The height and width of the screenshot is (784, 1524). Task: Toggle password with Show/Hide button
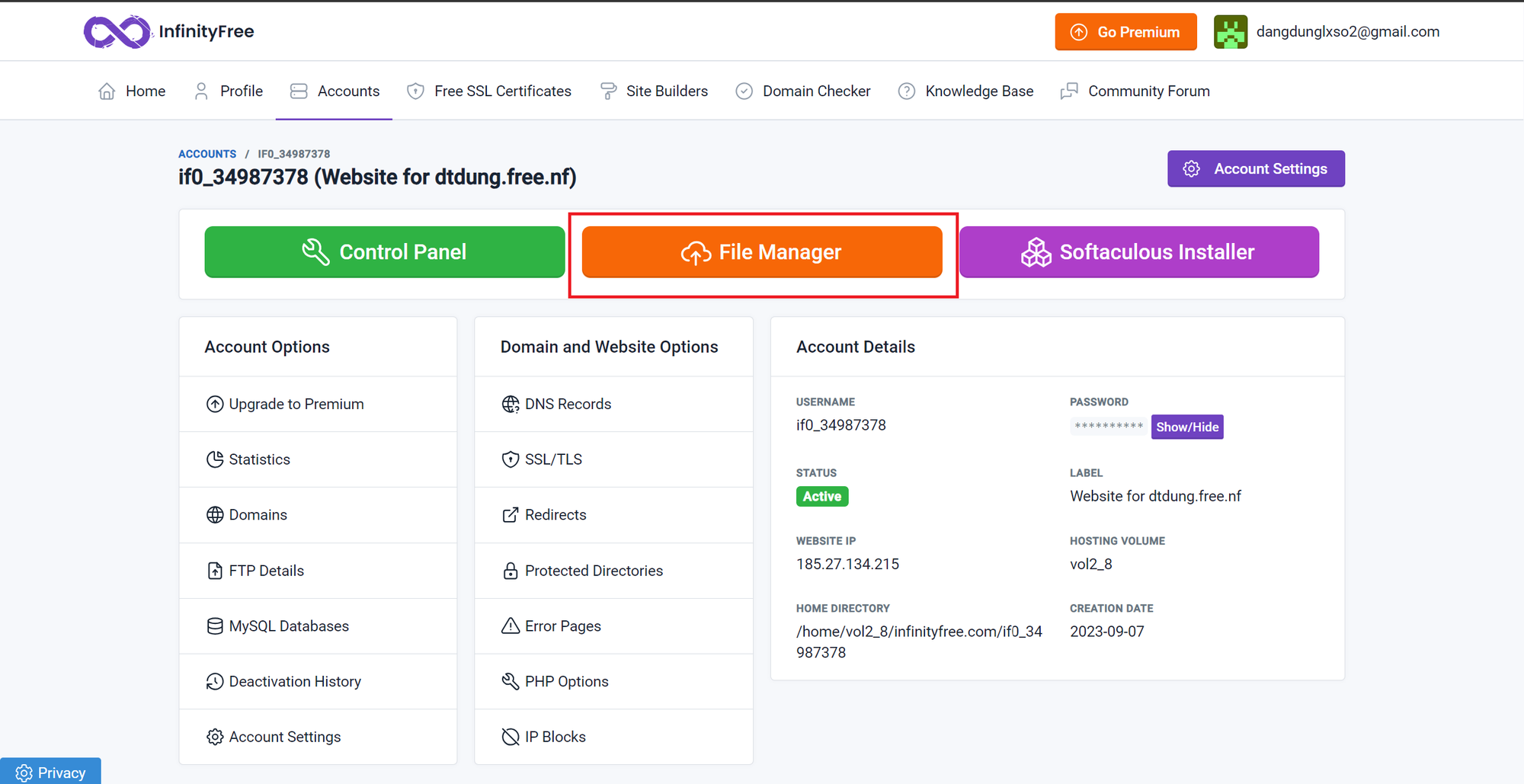pos(1187,427)
